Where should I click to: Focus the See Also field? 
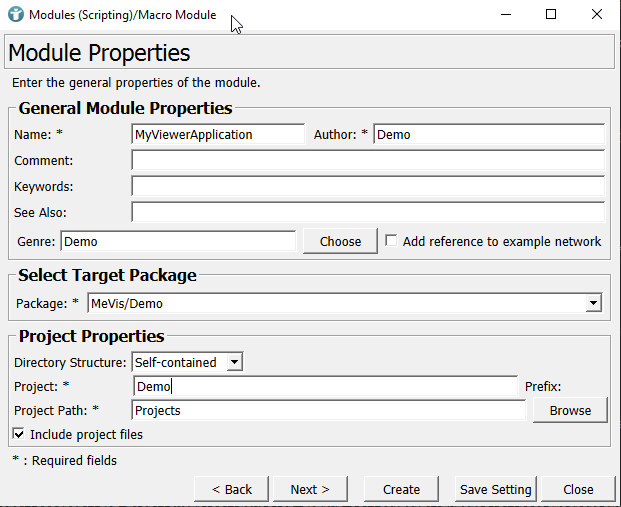367,212
